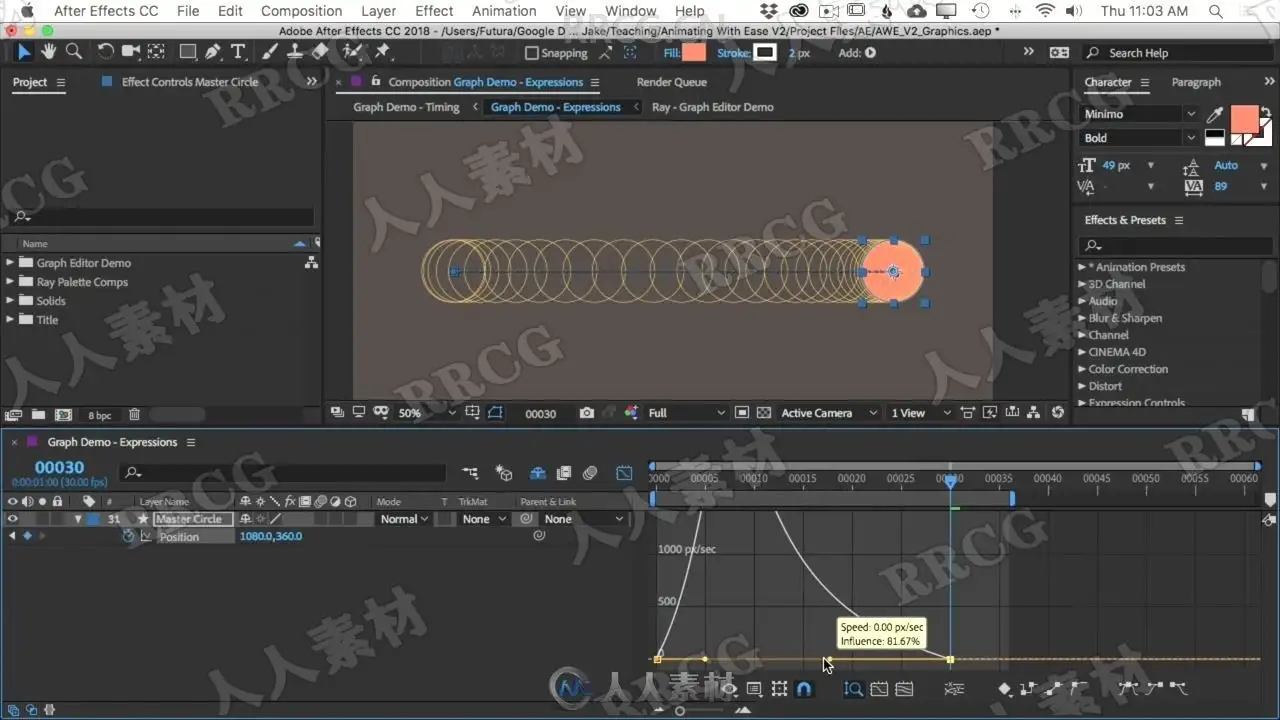Toggle Frame Blending switch in timeline
This screenshot has height=720, width=1280.
[x=564, y=473]
